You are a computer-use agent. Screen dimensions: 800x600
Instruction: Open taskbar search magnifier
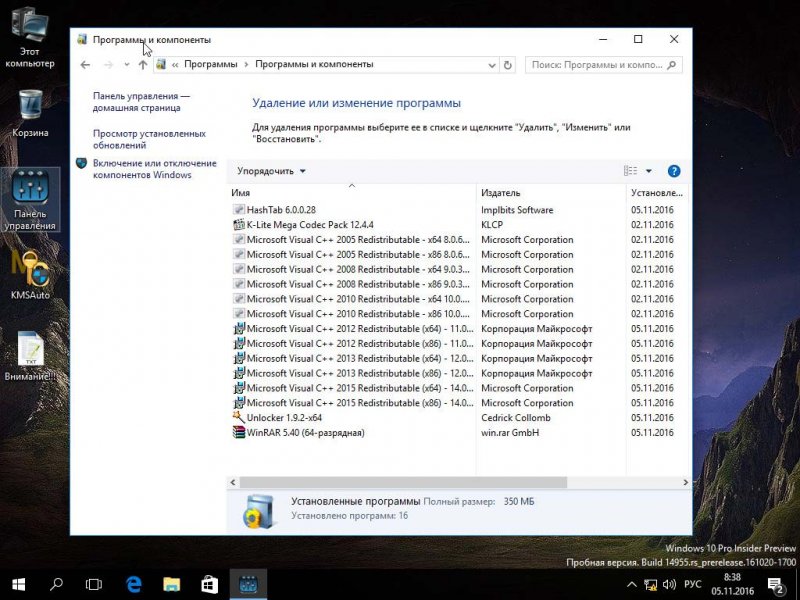(56, 585)
